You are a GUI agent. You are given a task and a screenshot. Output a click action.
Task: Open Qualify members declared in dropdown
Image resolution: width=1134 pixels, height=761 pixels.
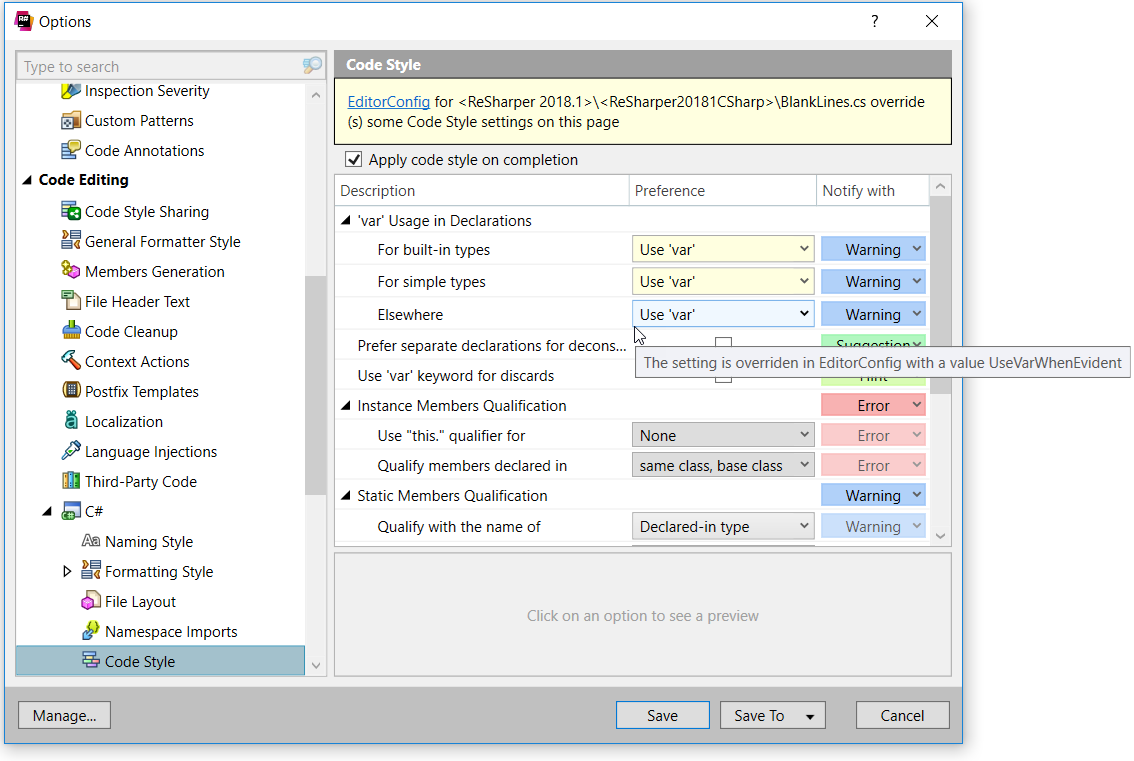[722, 466]
